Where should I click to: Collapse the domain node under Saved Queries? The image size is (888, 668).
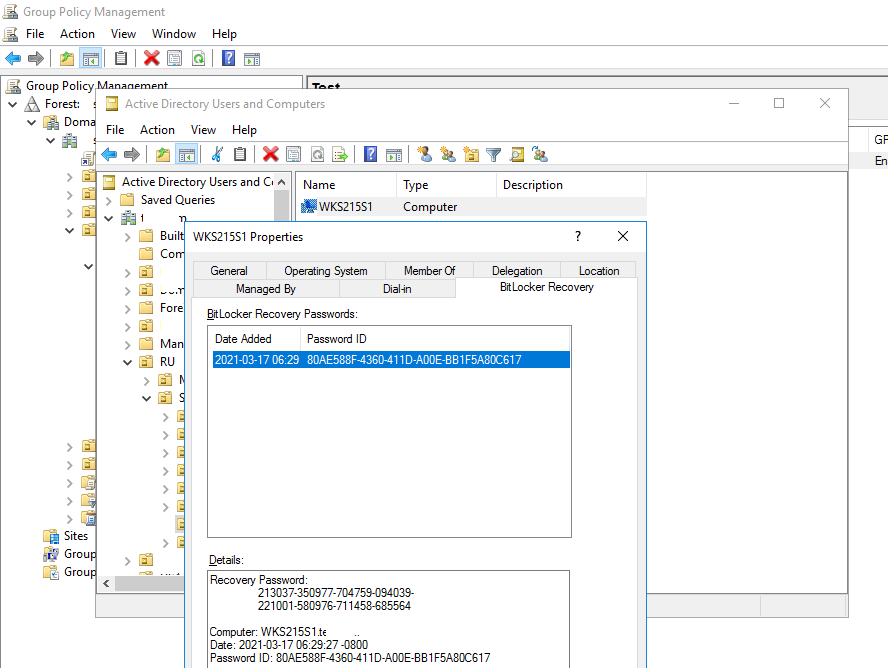coord(109,219)
